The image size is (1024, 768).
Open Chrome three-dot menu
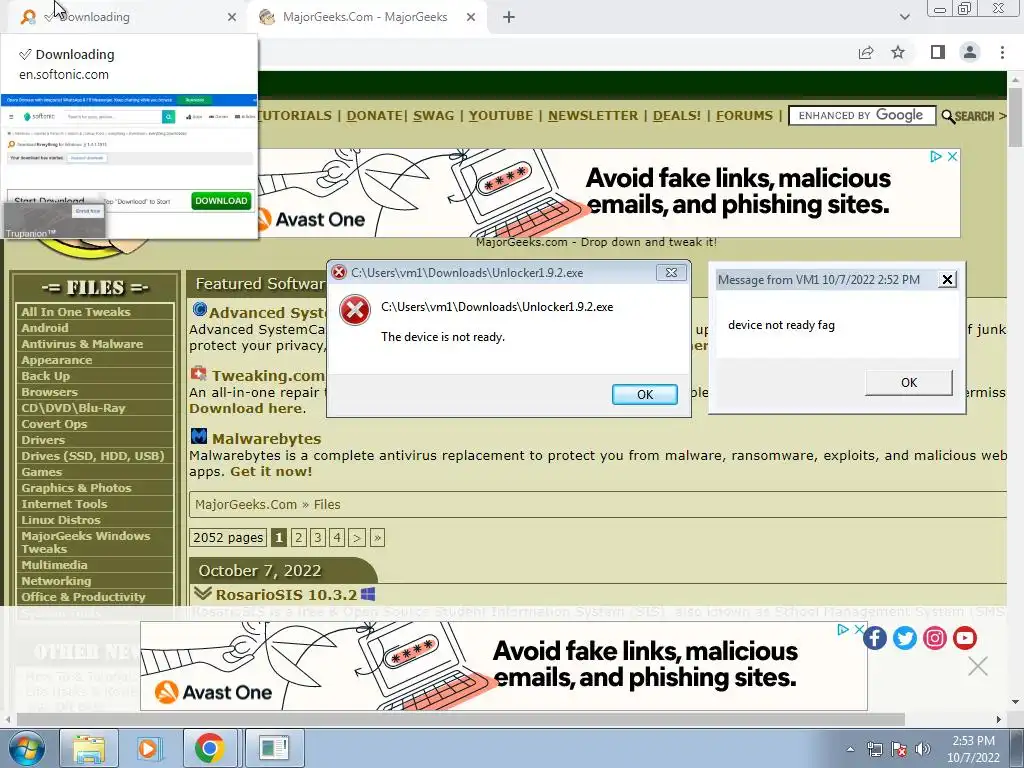point(1002,52)
